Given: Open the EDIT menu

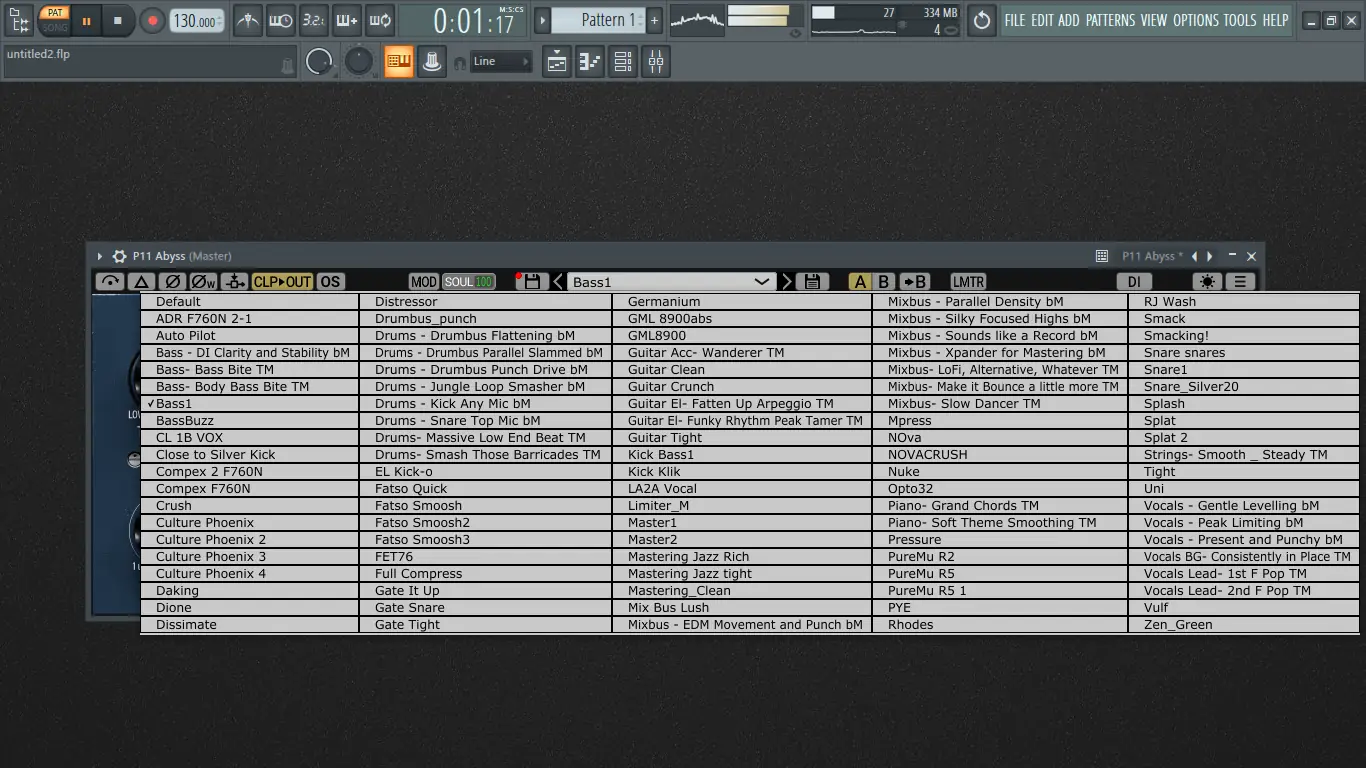Looking at the screenshot, I should (1042, 20).
